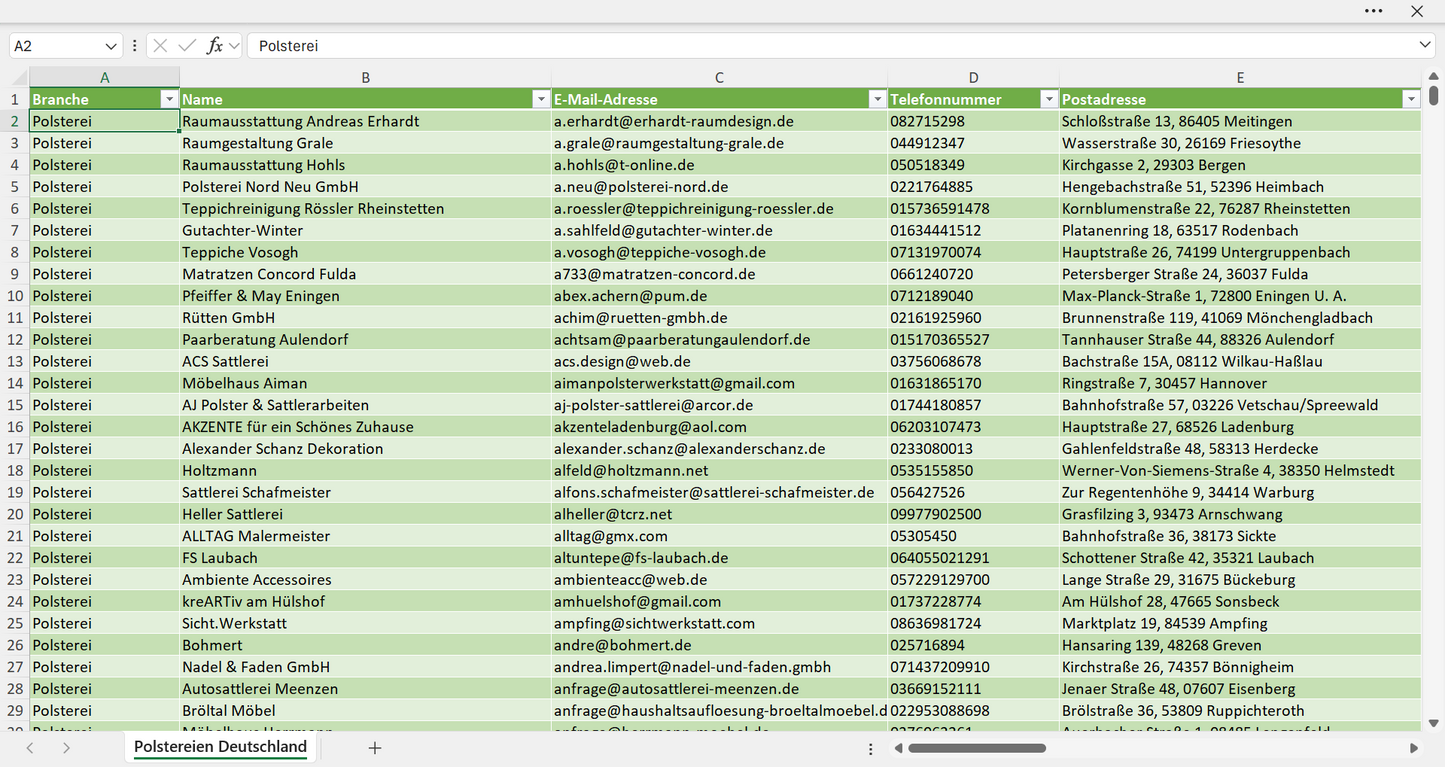This screenshot has width=1445, height=767.
Task: Select cell ALLTAG Malermeister
Action: coord(366,536)
